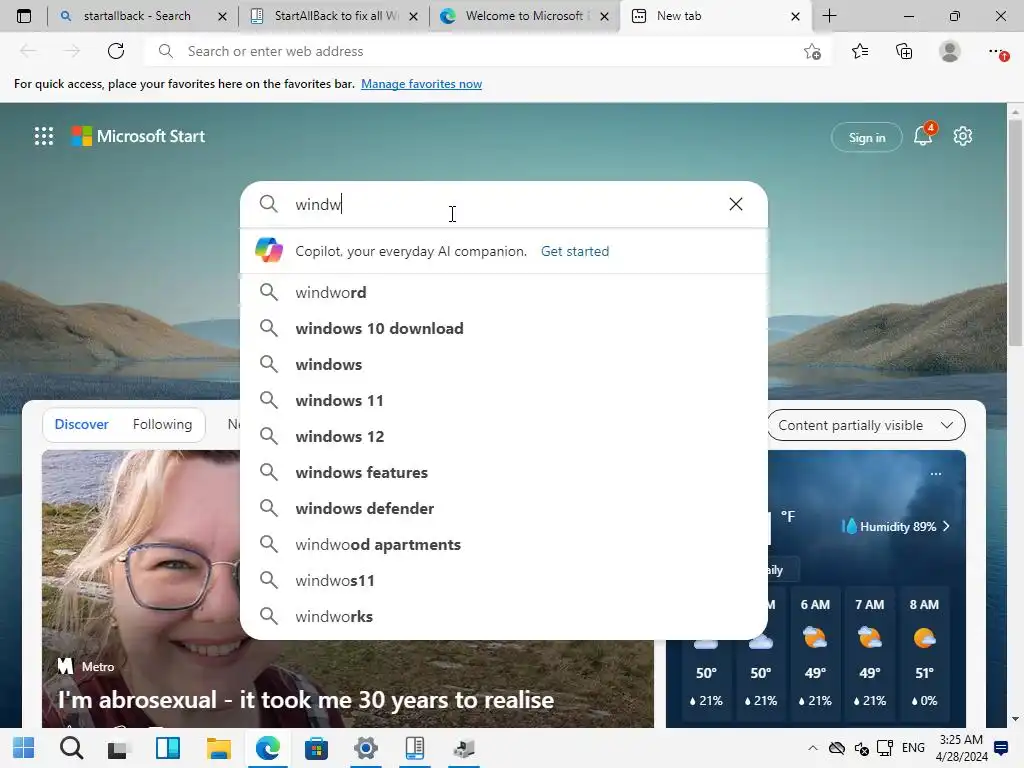Select the windworks suggestion

pos(504,616)
